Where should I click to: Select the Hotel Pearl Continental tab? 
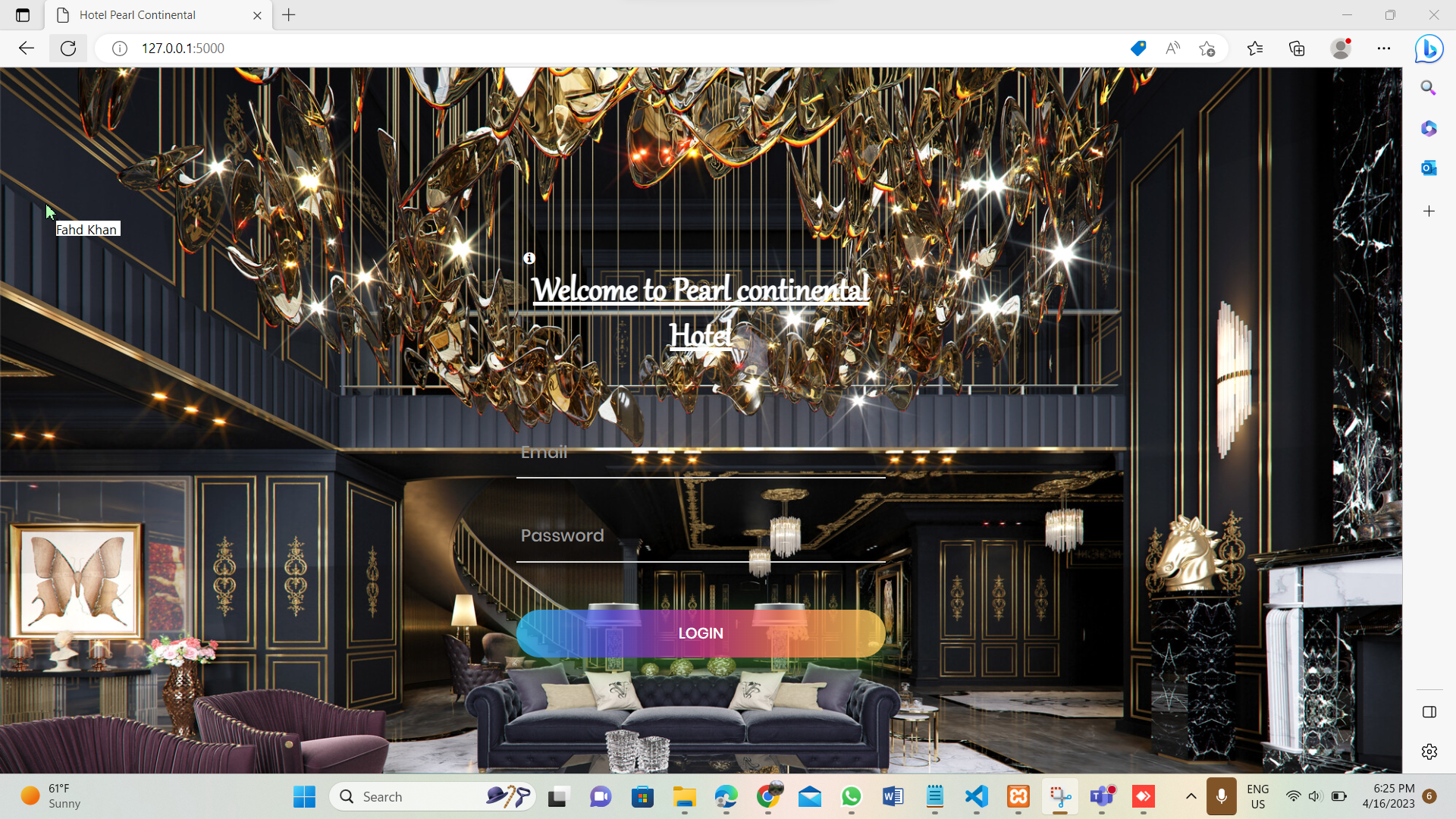pos(138,14)
